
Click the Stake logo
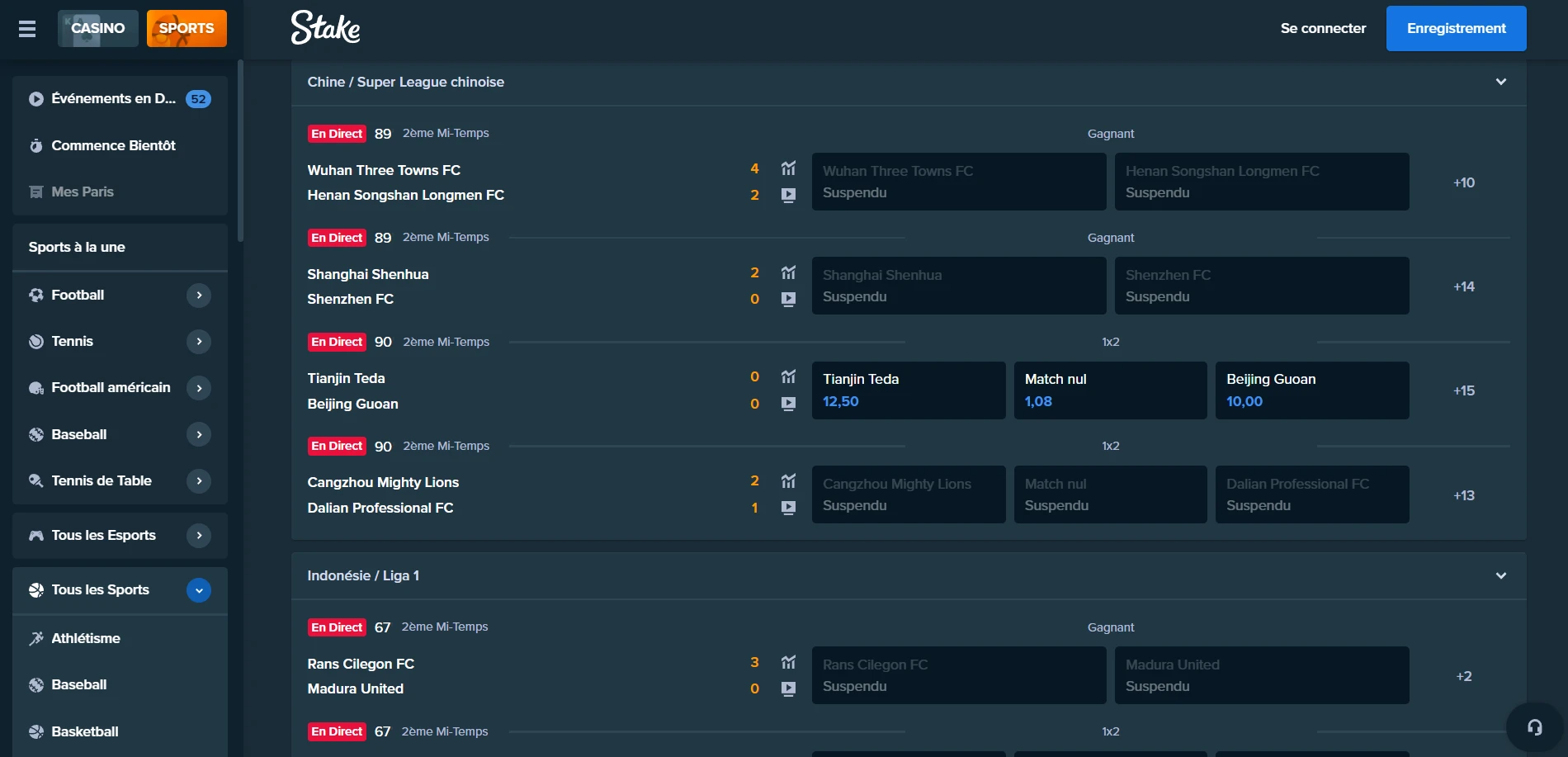point(325,27)
